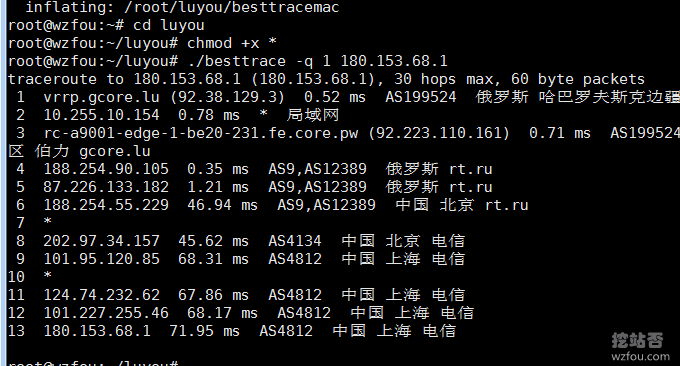Click the 1.21 ms latency value
680x366 pixels.
click(x=218, y=187)
